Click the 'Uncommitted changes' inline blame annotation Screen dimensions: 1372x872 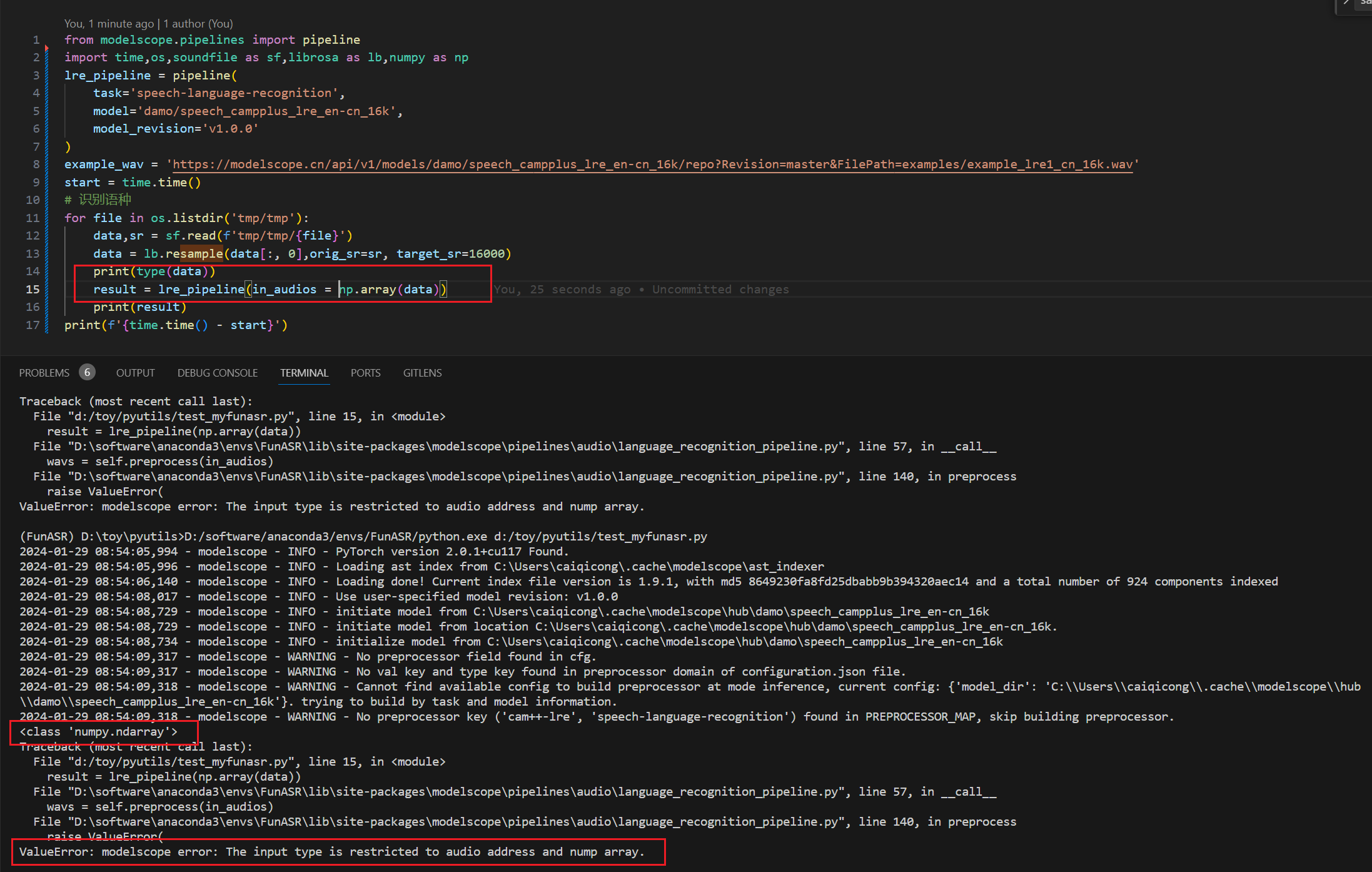tap(720, 290)
